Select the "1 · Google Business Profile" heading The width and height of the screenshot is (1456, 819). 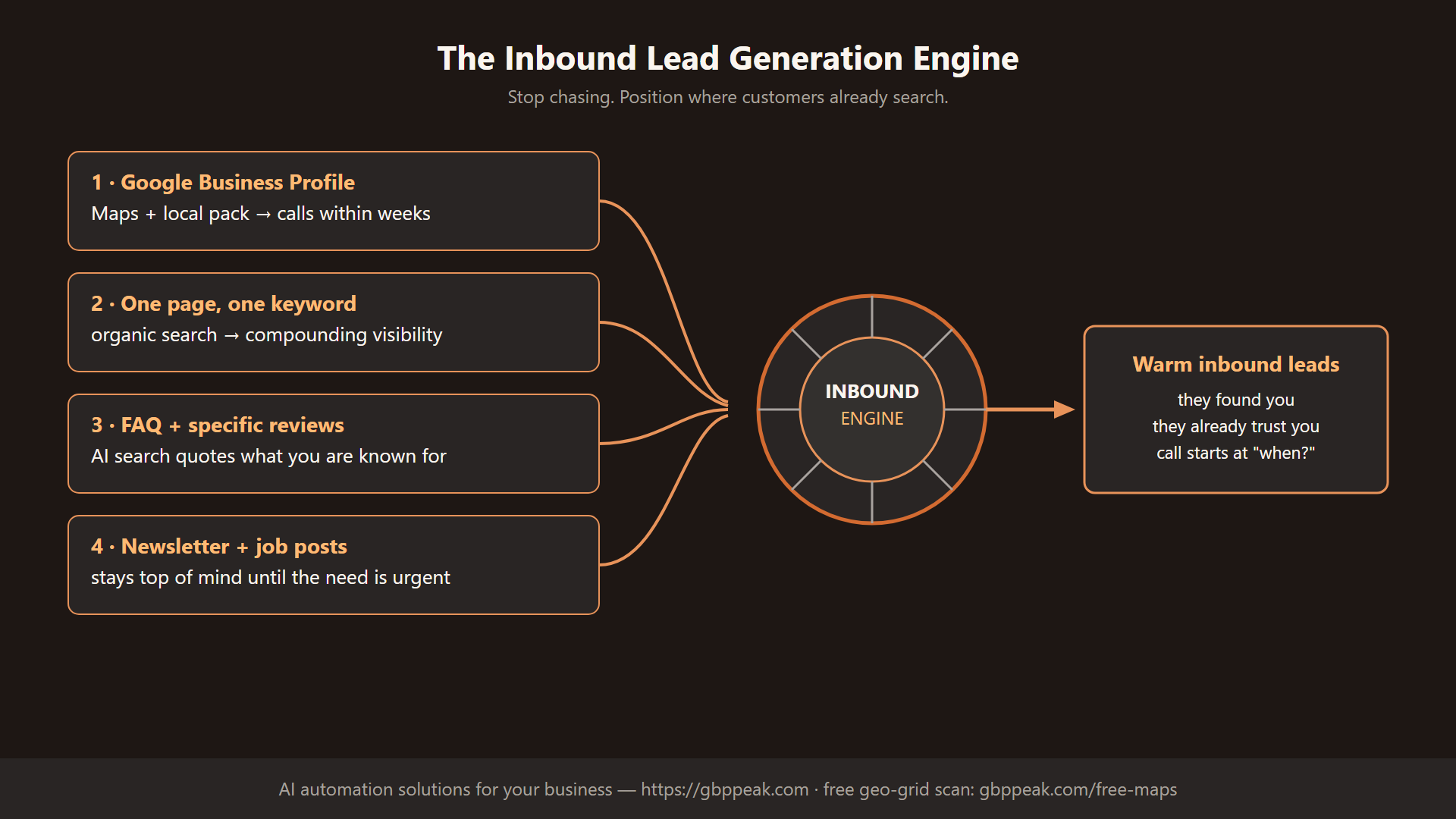pos(223,182)
